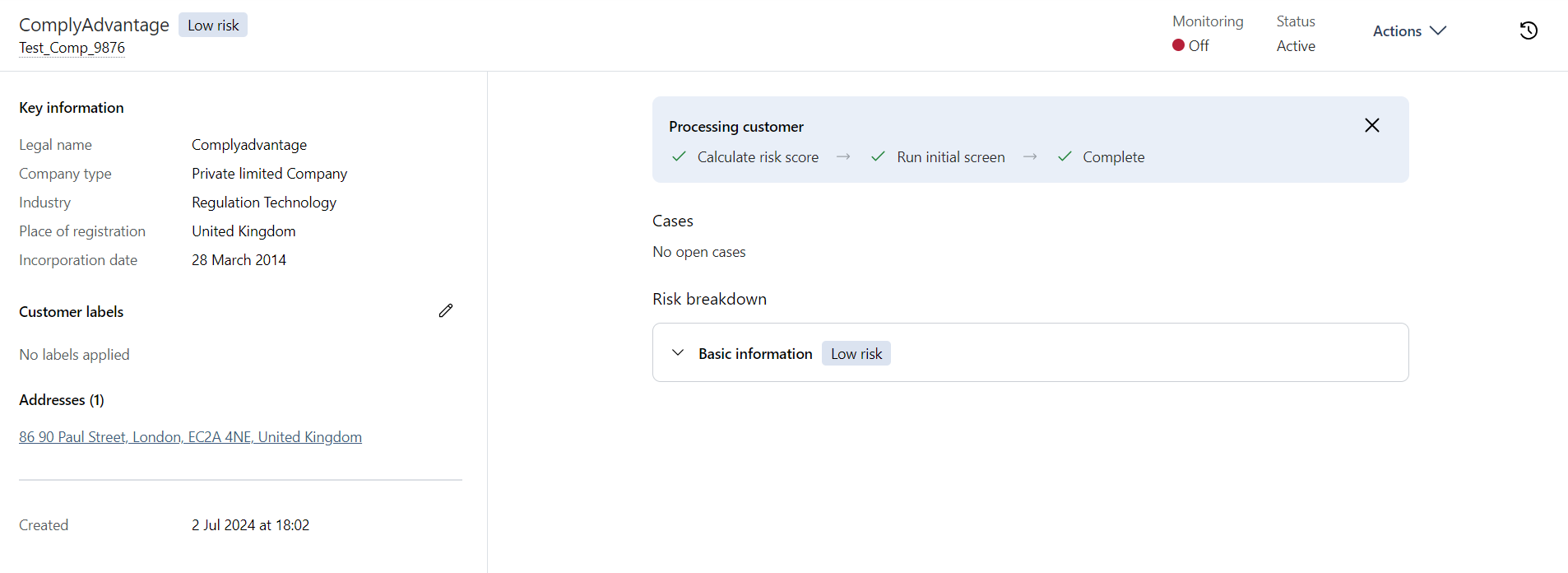Expand the Basic information chevron

tap(678, 353)
